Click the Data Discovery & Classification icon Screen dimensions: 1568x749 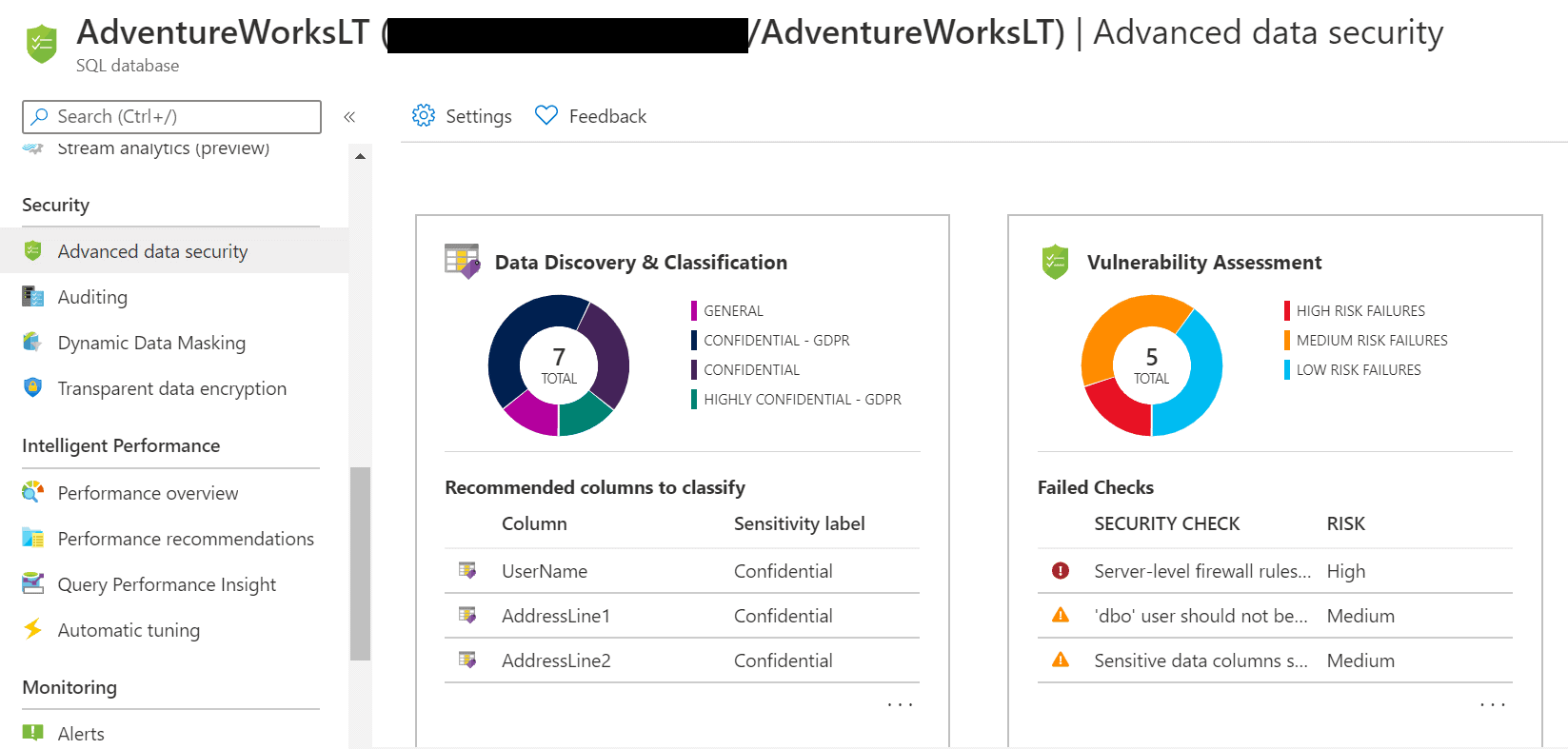pos(463,261)
